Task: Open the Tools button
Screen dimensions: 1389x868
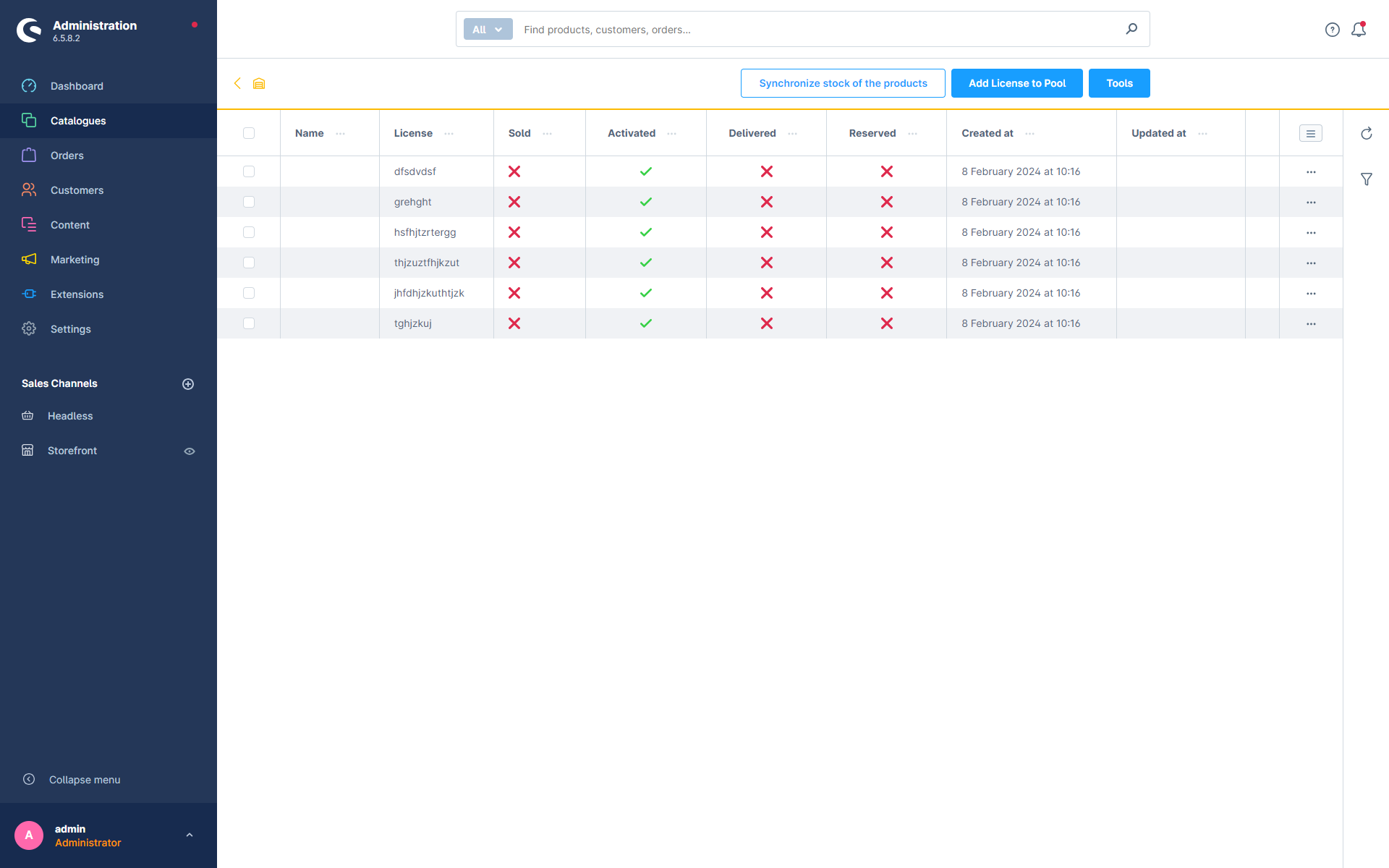Action: tap(1119, 83)
